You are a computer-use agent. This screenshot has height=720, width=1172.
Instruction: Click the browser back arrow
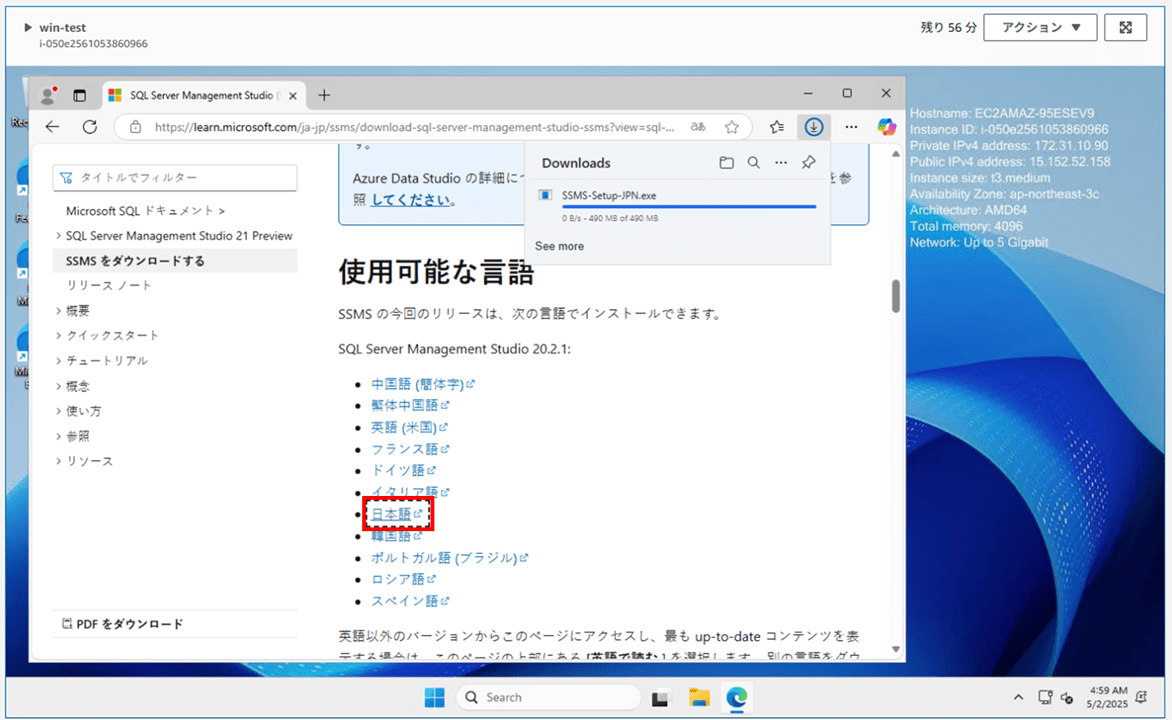coord(52,127)
